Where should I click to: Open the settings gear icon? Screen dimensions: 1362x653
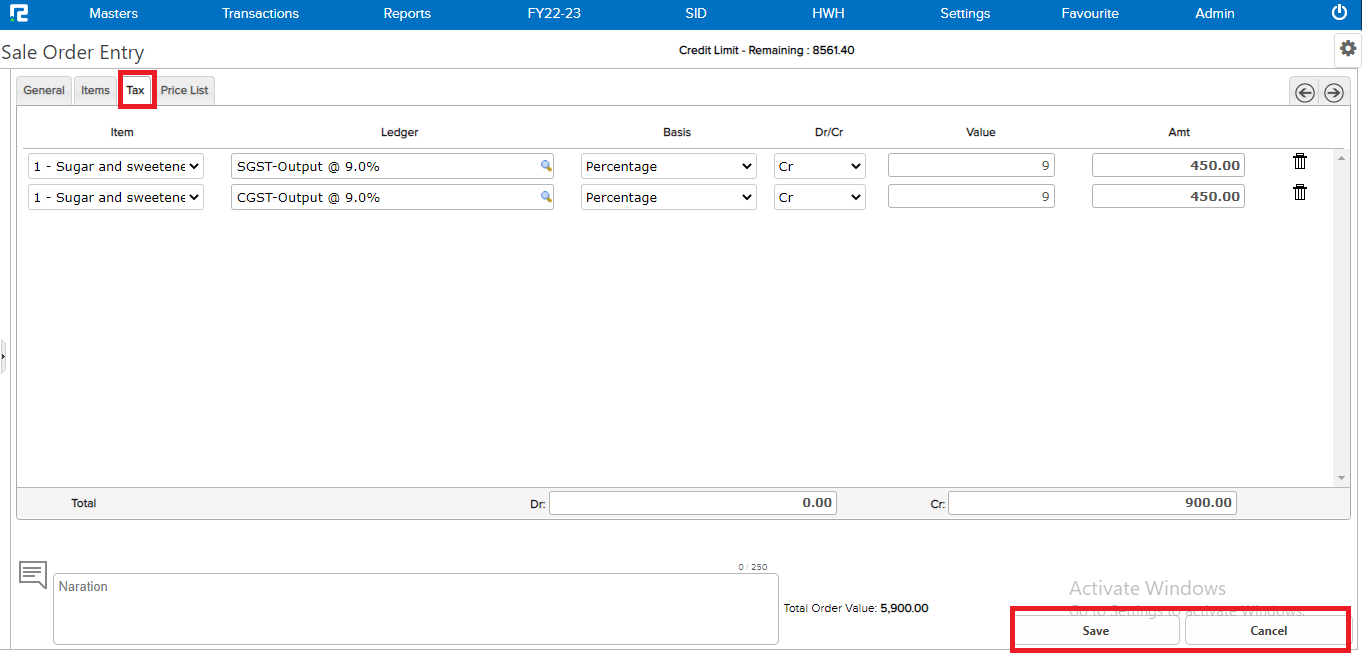click(x=1347, y=48)
